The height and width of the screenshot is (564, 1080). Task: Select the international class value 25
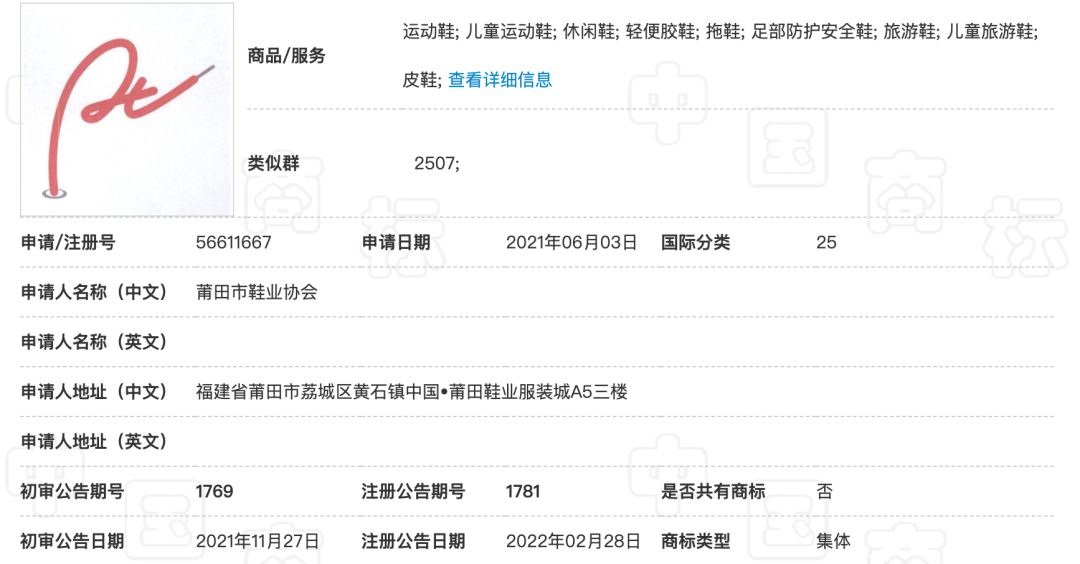click(x=827, y=242)
